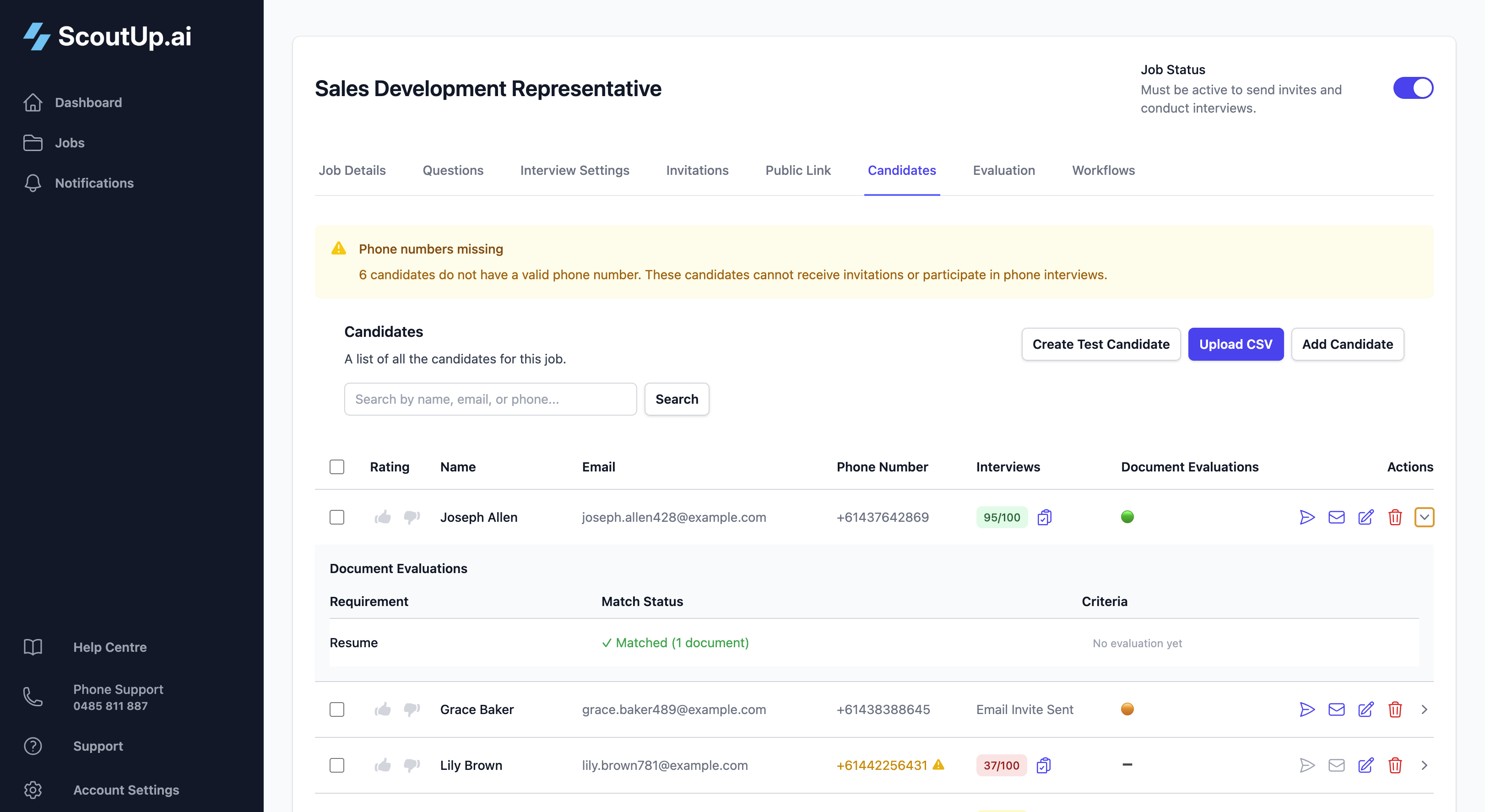Open interview report icon next to 95/100

tap(1044, 517)
